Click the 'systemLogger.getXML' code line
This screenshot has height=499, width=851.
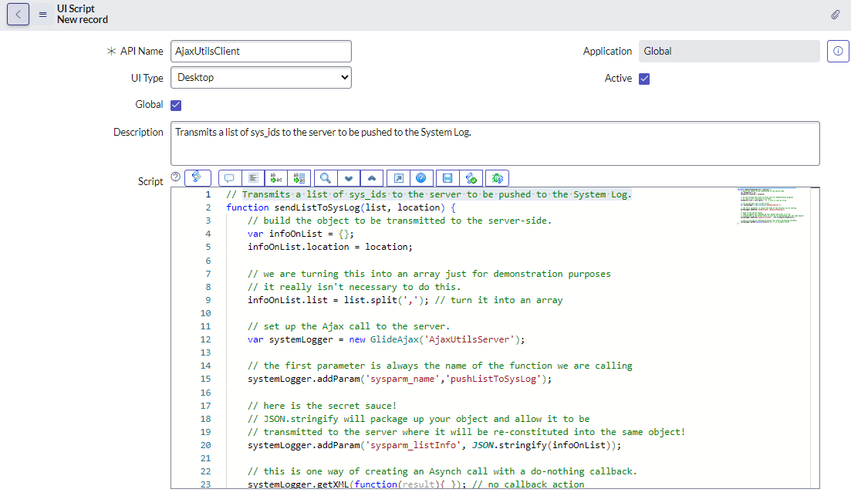tap(416, 484)
